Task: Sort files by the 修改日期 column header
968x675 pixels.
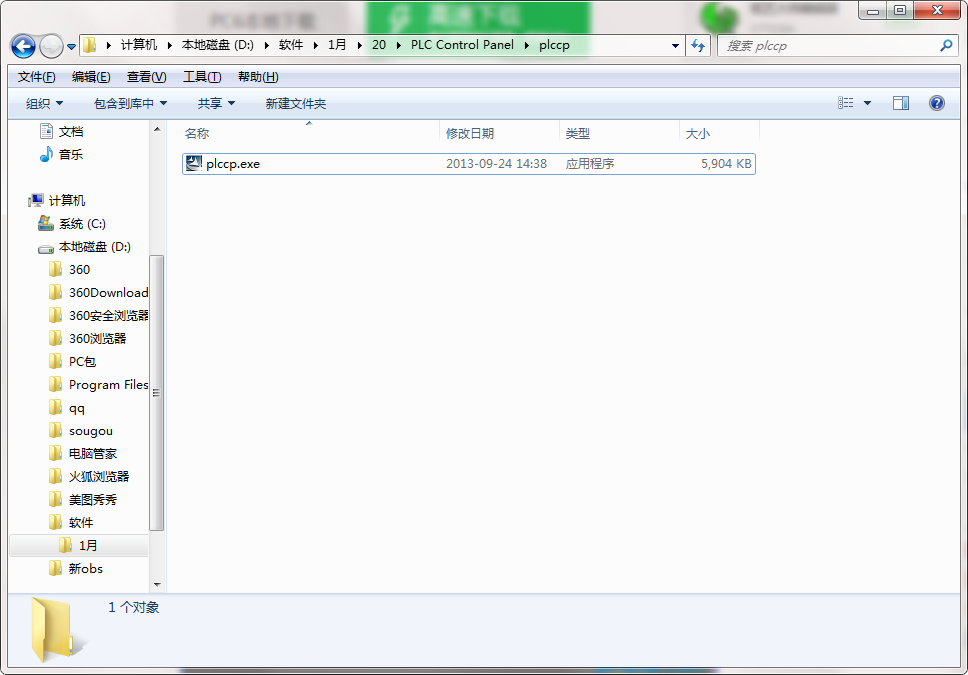Action: 470,133
